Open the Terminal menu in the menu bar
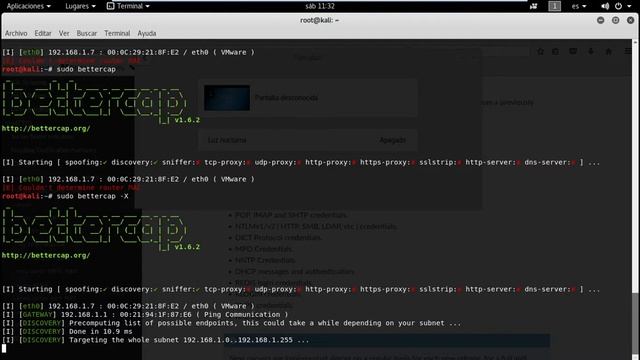Image resolution: width=640 pixels, height=360 pixels. click(117, 33)
